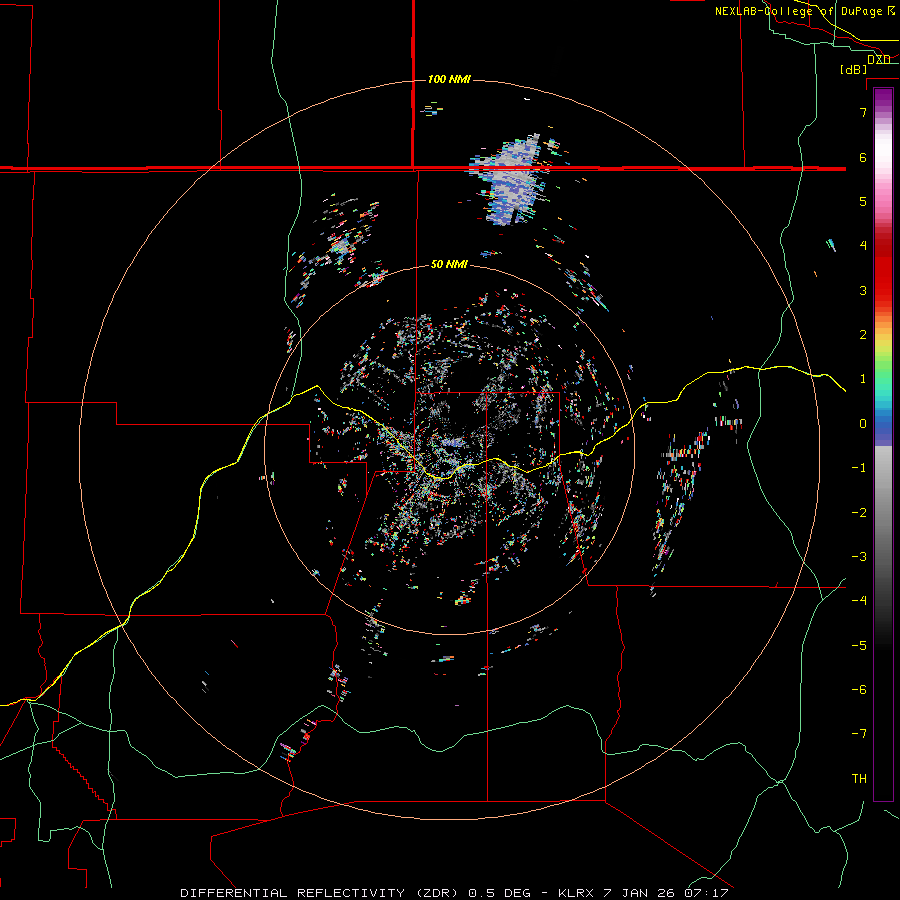Click the scale label "5"

pyautogui.click(x=863, y=201)
